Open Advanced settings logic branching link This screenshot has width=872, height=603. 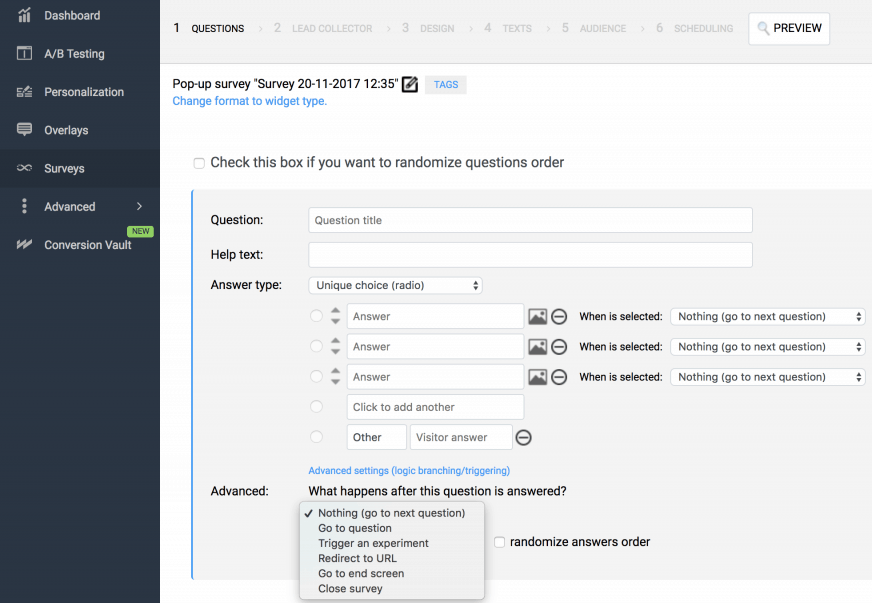pyautogui.click(x=409, y=471)
